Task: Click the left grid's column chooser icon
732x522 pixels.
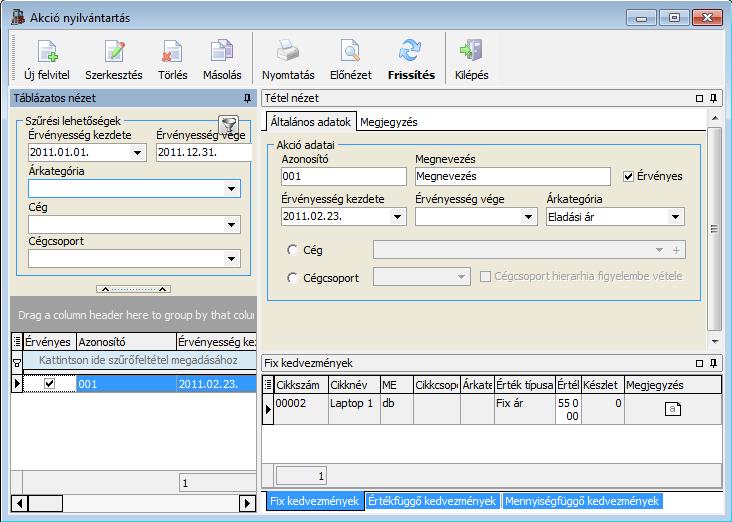Action: [x=17, y=342]
